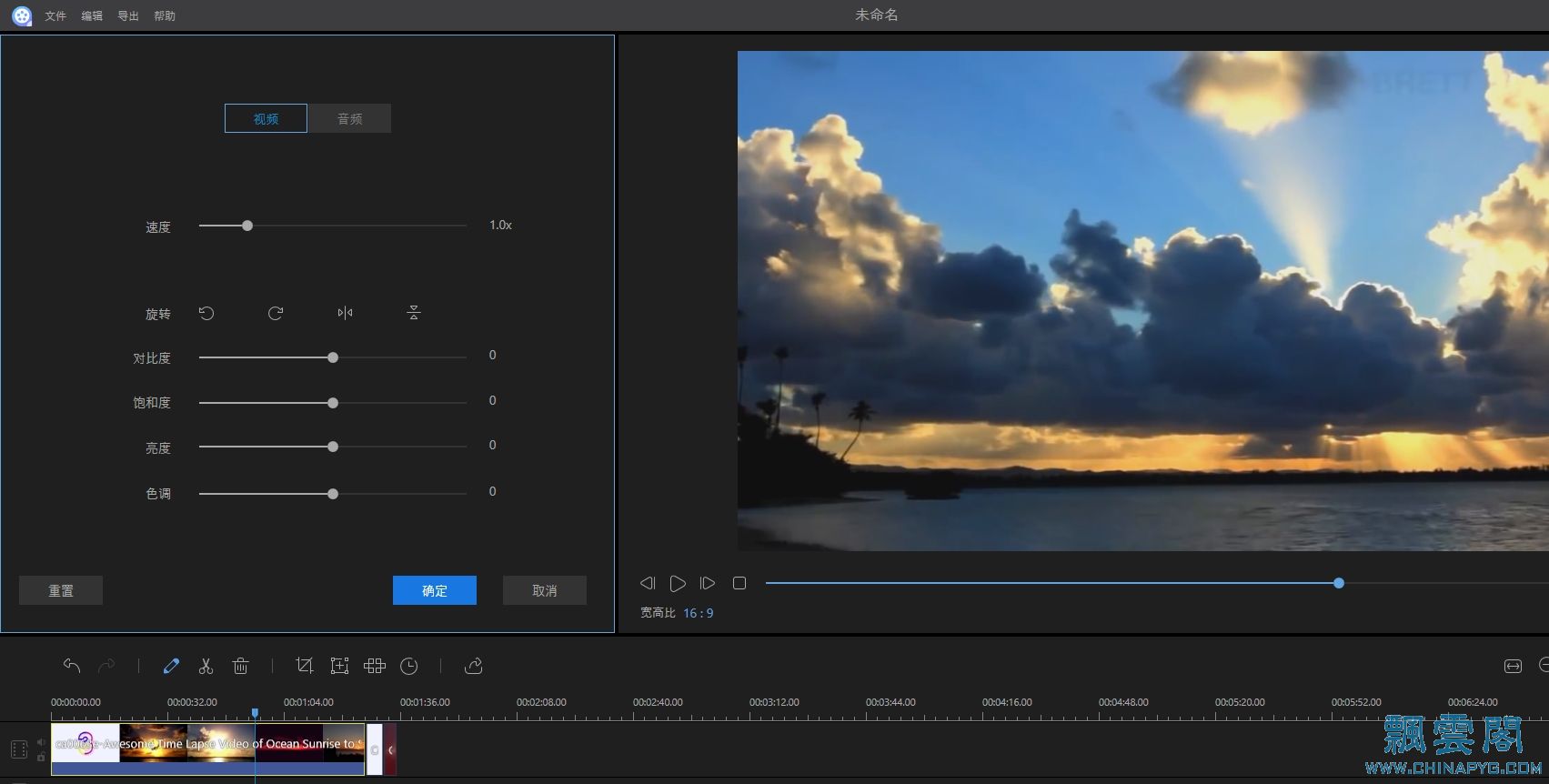Click the 对比度 contrast slider handle
Screen dimensions: 1549x784
(333, 357)
